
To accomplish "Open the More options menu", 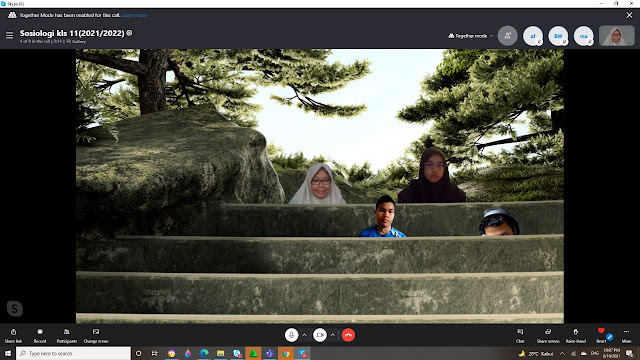I will [627, 336].
